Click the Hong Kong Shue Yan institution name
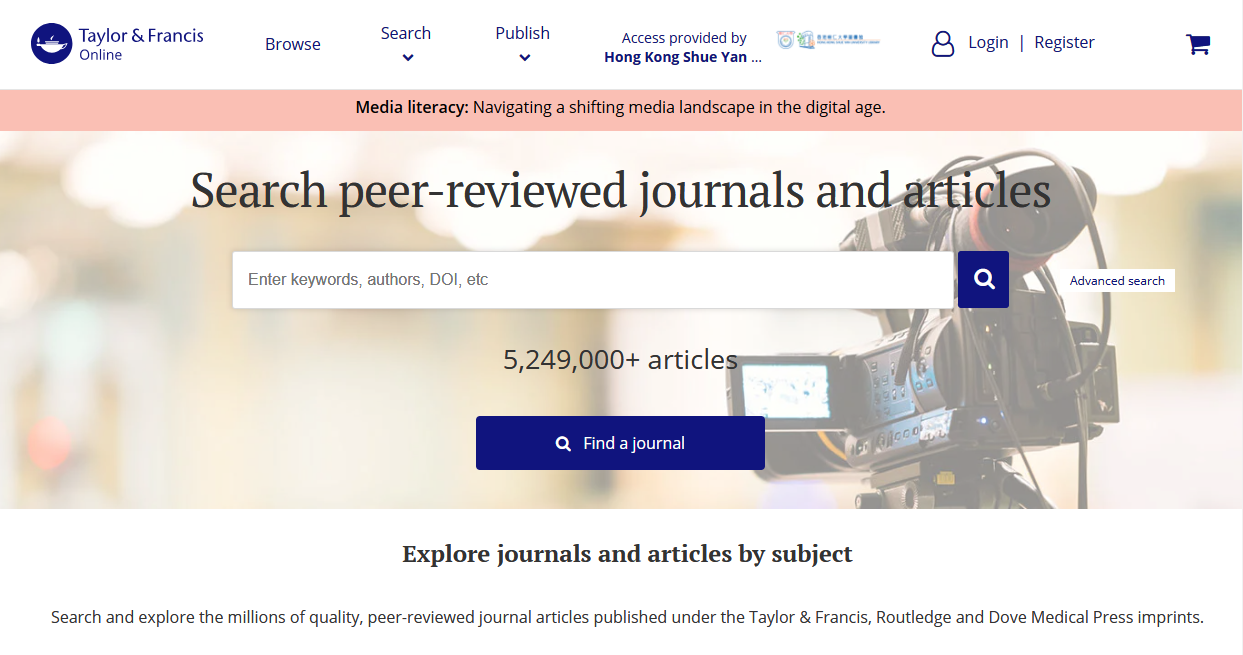This screenshot has height=655, width=1243. pyautogui.click(x=683, y=57)
